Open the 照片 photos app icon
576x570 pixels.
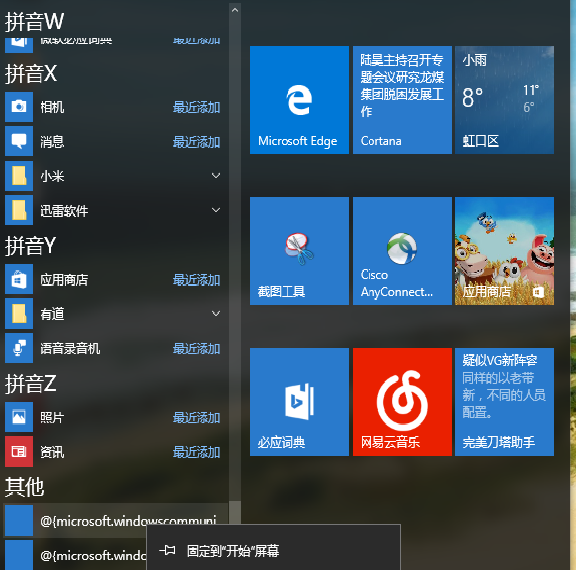point(19,417)
